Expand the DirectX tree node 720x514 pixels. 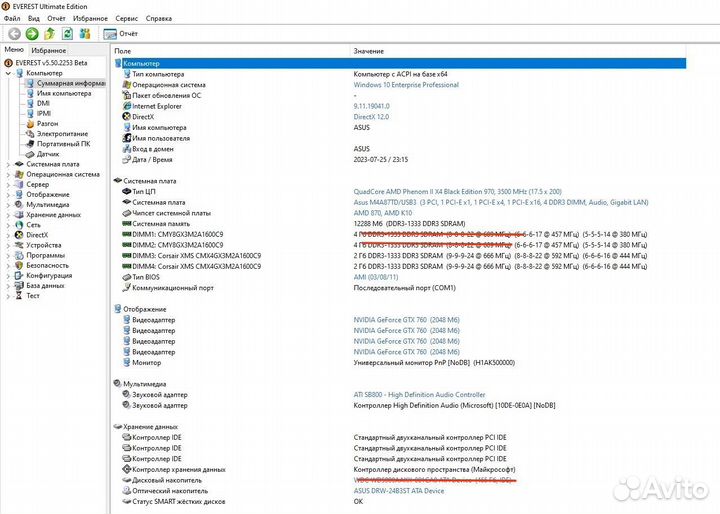[x=8, y=235]
